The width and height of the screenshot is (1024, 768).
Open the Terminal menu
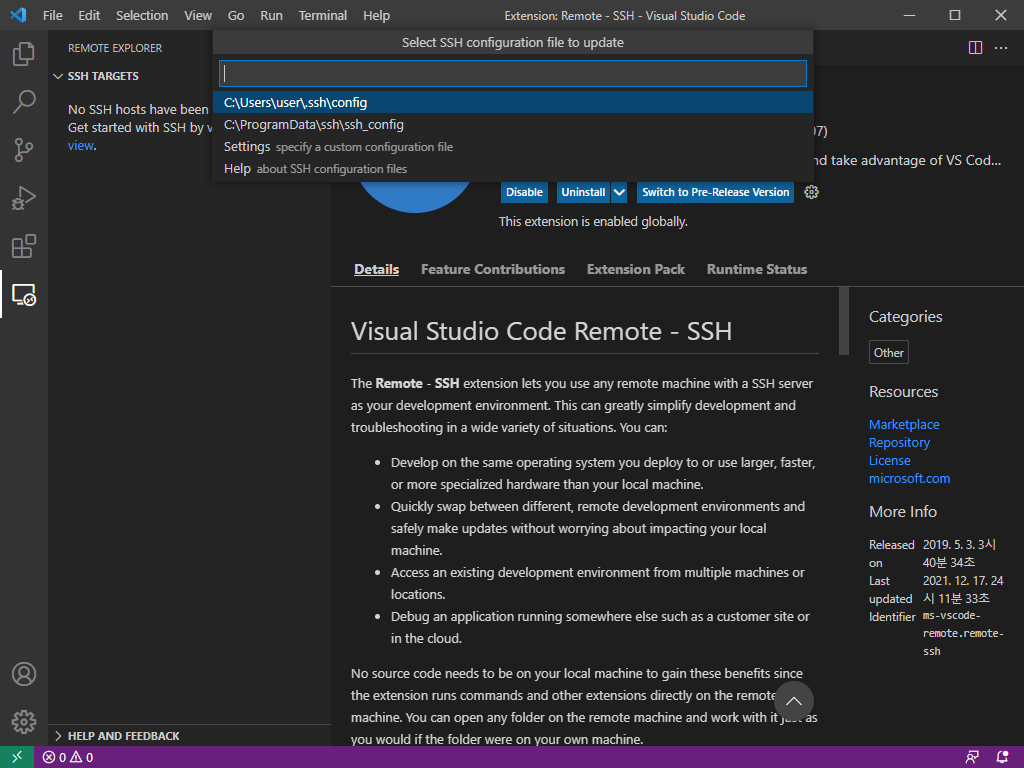point(323,15)
